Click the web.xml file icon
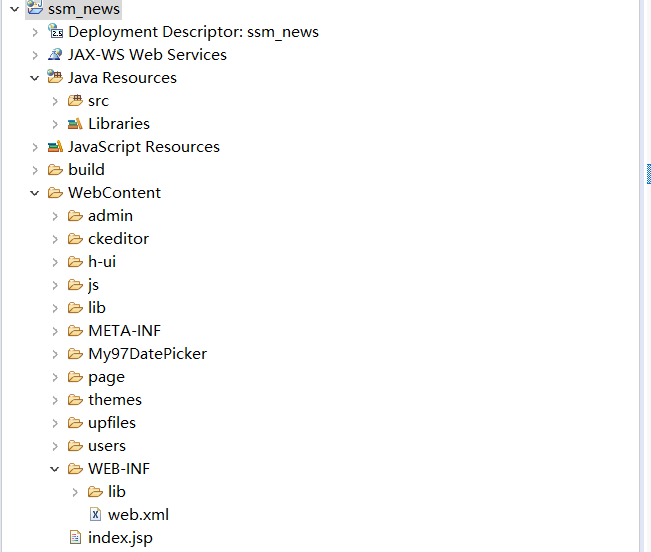 click(x=95, y=515)
